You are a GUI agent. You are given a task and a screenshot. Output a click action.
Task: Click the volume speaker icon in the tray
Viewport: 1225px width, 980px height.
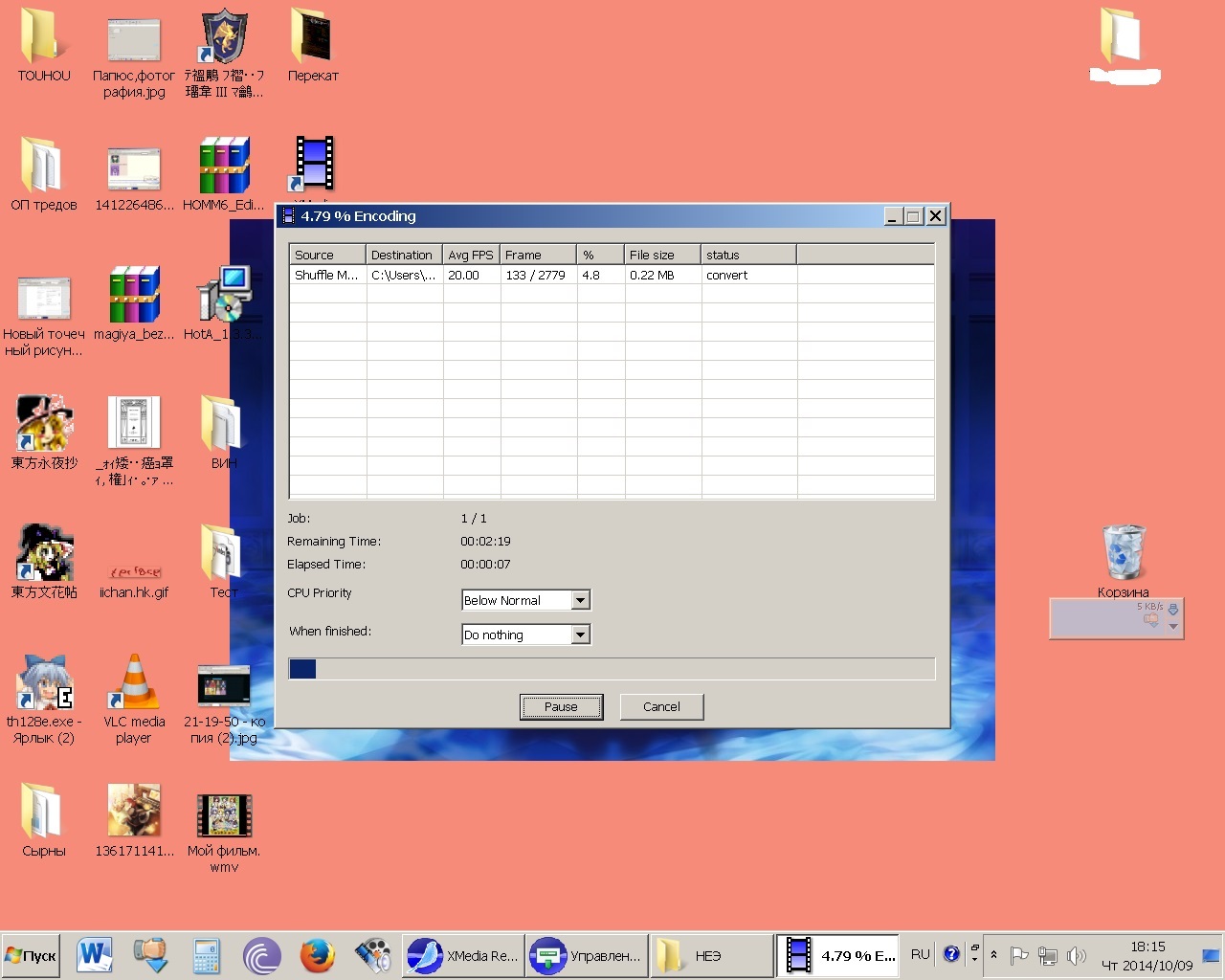pos(1077,955)
